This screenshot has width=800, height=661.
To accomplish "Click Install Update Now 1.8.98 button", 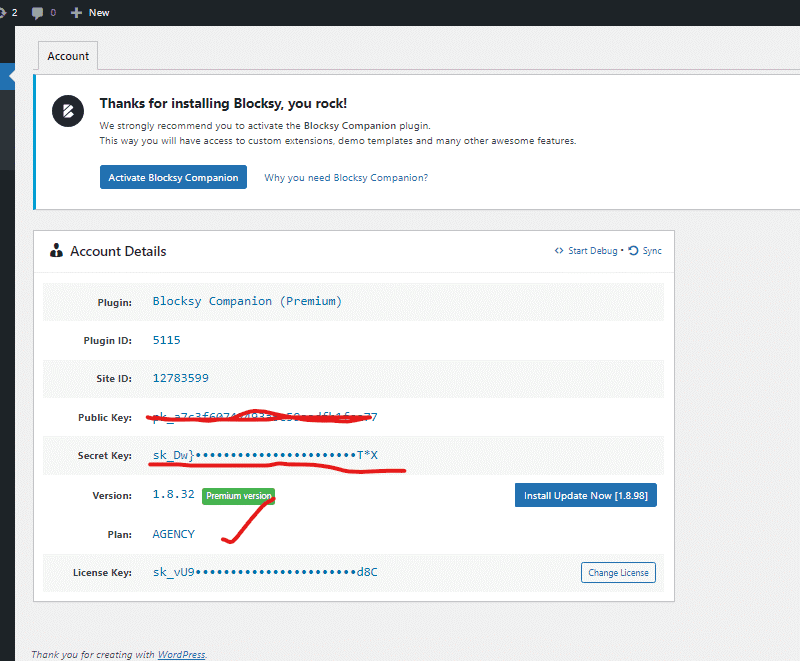I will (x=586, y=495).
